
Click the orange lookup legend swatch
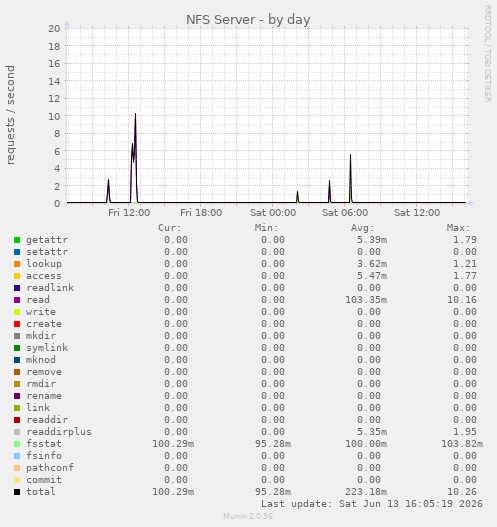click(x=17, y=264)
